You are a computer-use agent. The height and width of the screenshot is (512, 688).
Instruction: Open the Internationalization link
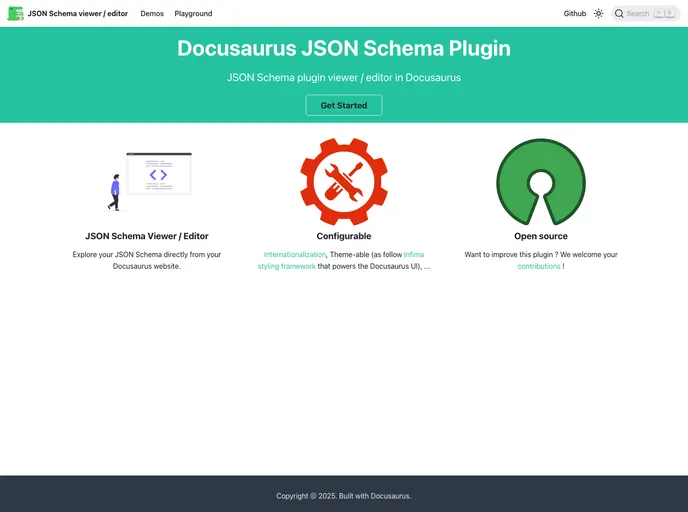click(294, 254)
